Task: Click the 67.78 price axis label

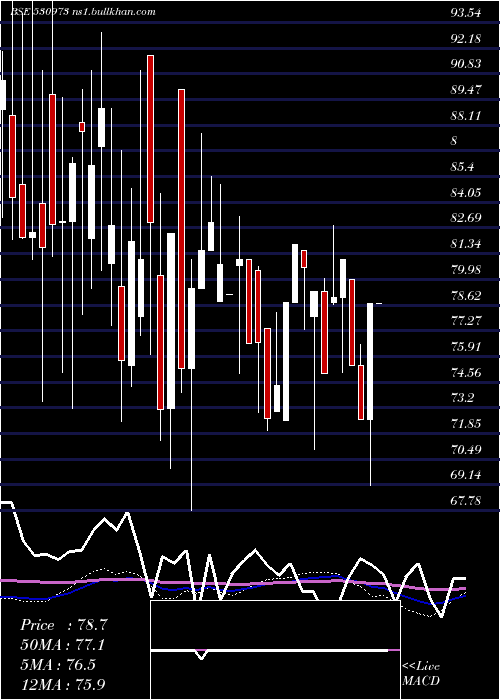Action: pos(466,501)
